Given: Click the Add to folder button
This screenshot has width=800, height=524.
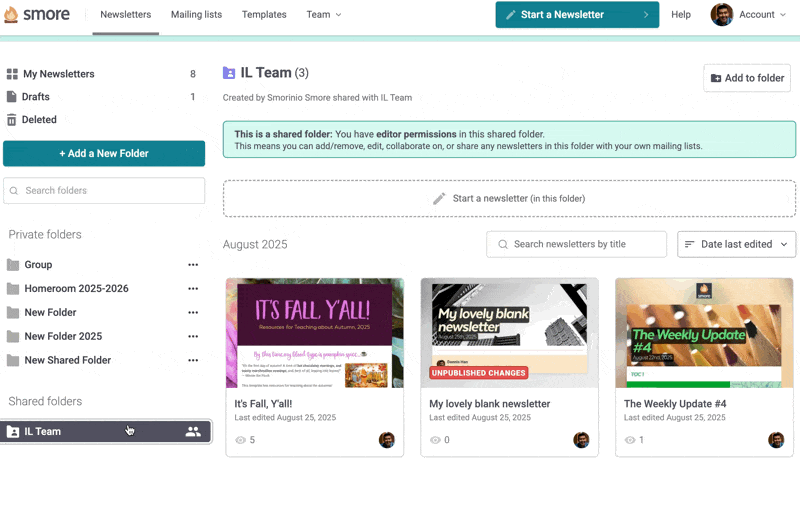Looking at the screenshot, I should [x=746, y=78].
